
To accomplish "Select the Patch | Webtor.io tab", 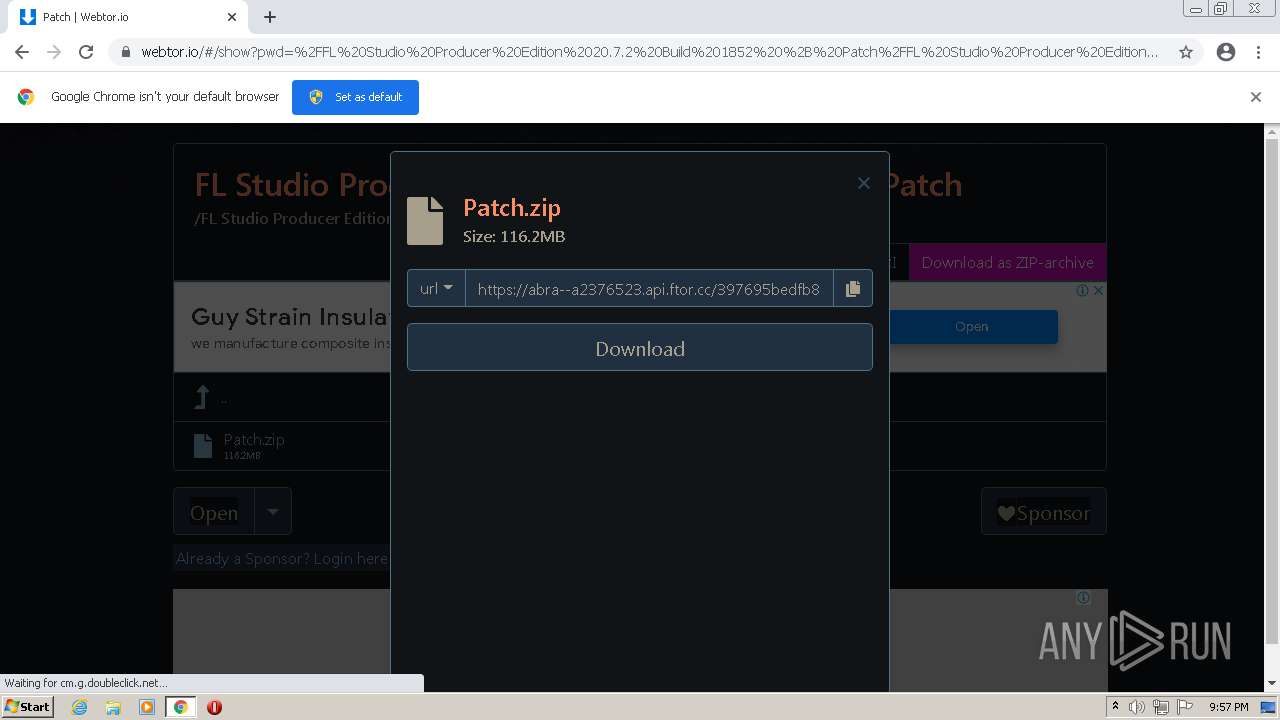I will pyautogui.click(x=128, y=17).
